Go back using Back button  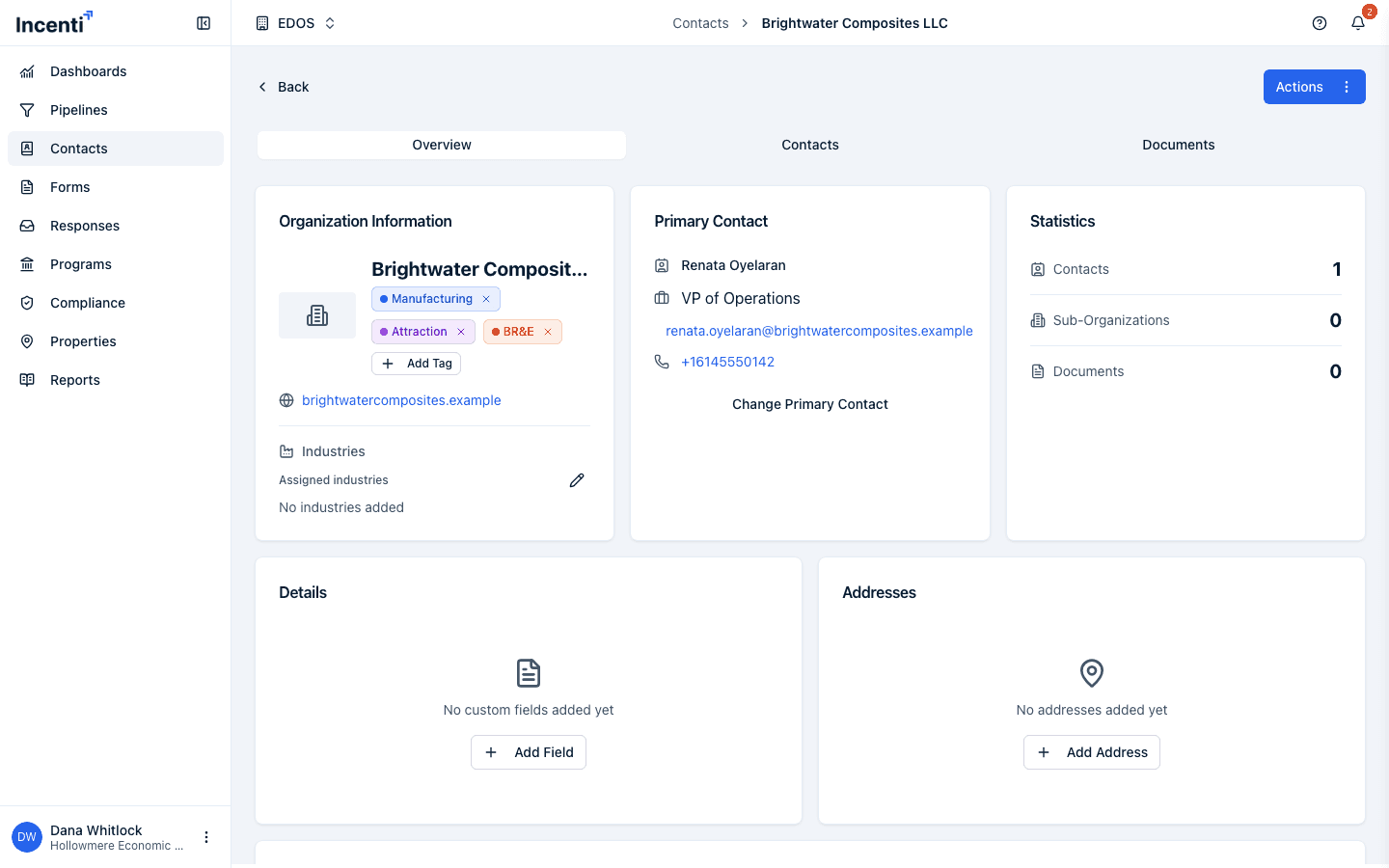point(284,87)
